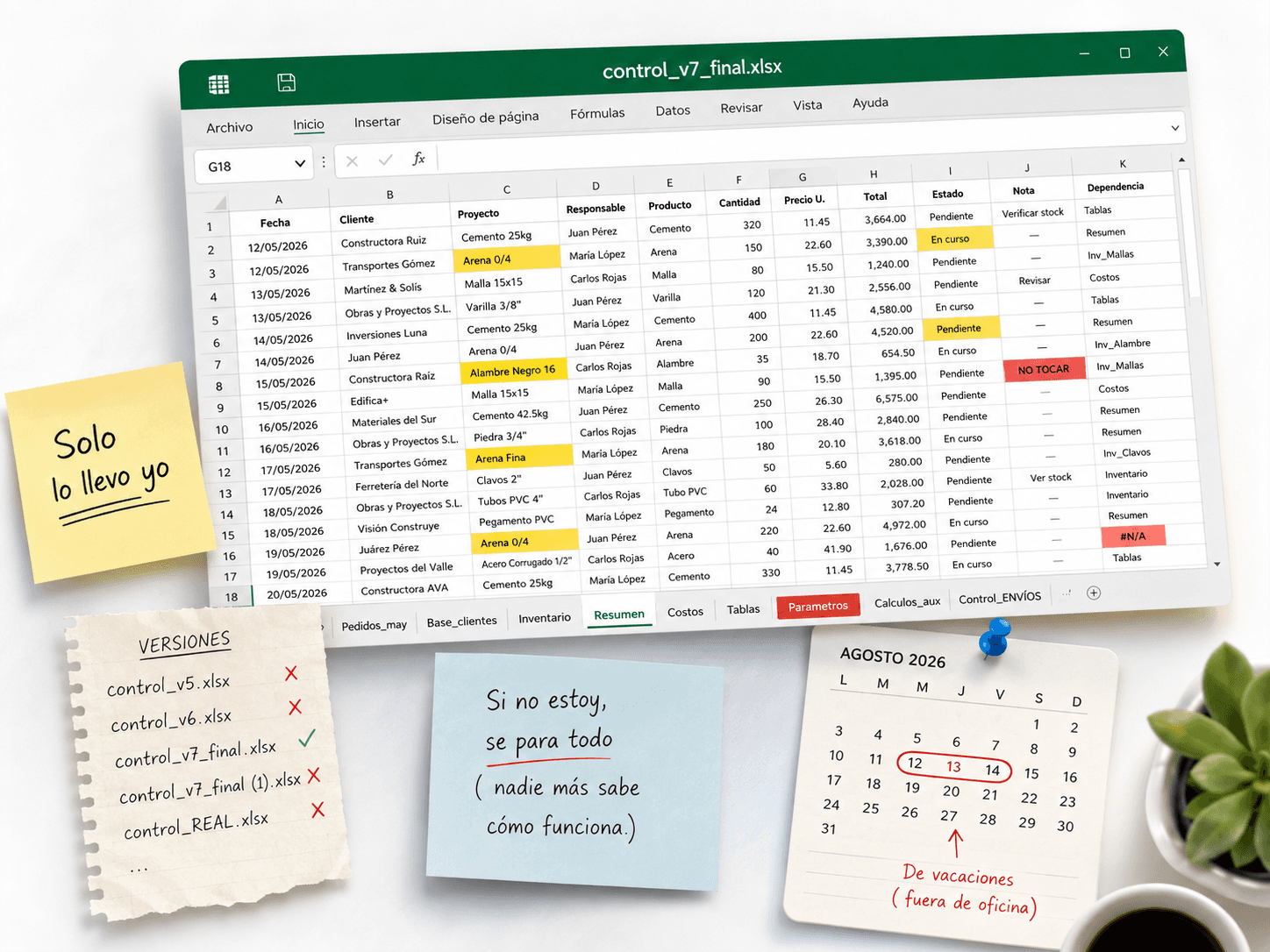Add a new sheet with plus icon
The image size is (1270, 952).
pyautogui.click(x=1094, y=593)
